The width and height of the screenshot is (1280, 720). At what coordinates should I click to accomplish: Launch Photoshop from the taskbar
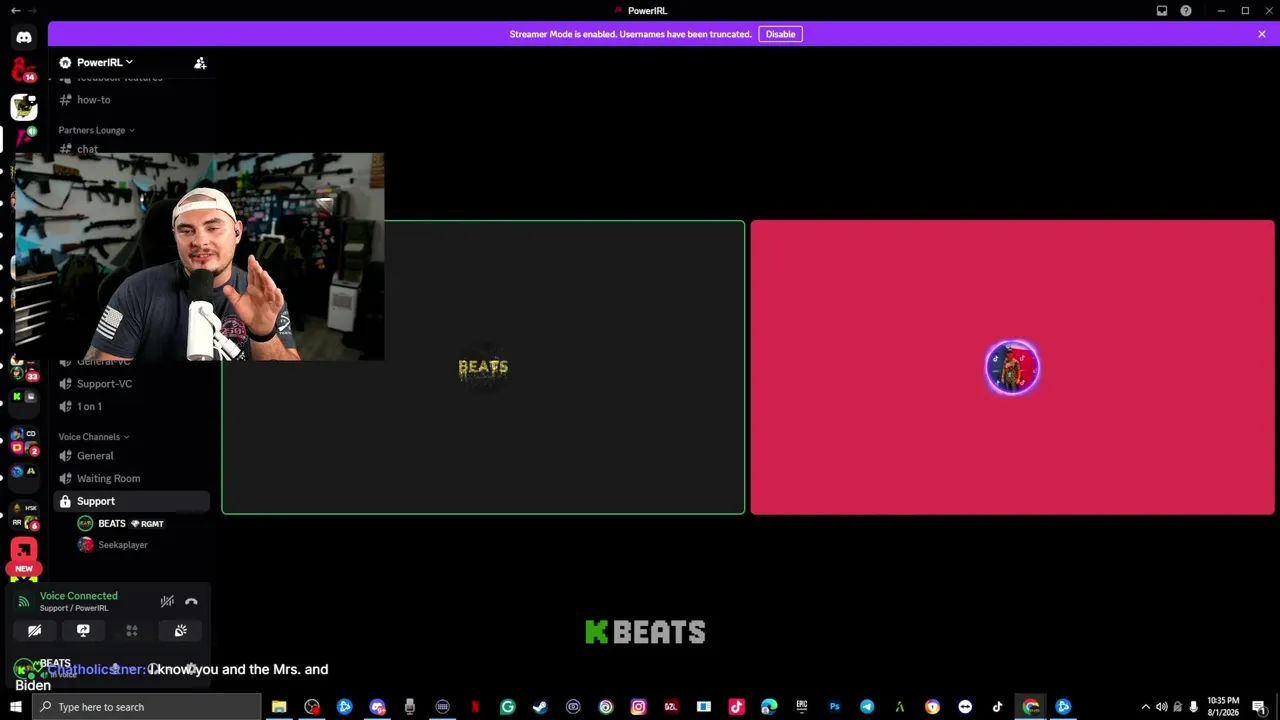click(x=834, y=707)
